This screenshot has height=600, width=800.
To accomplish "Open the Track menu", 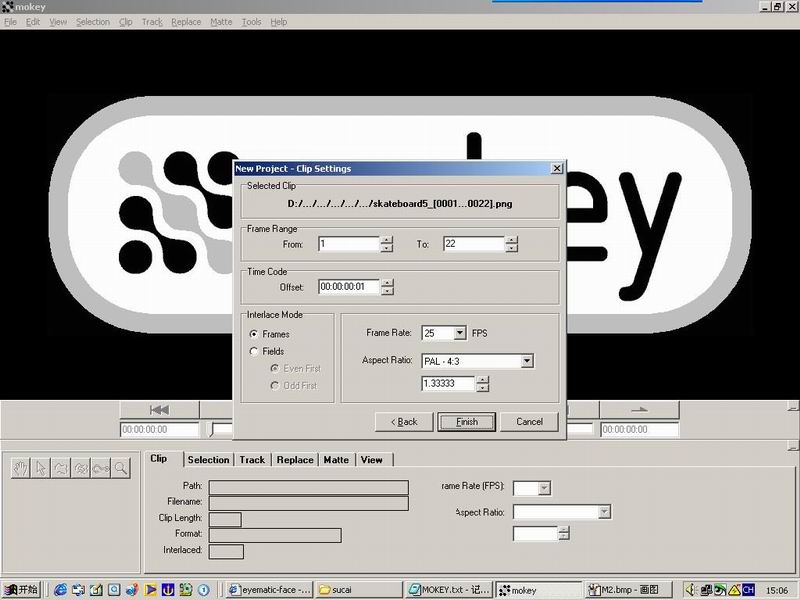I will tap(152, 22).
